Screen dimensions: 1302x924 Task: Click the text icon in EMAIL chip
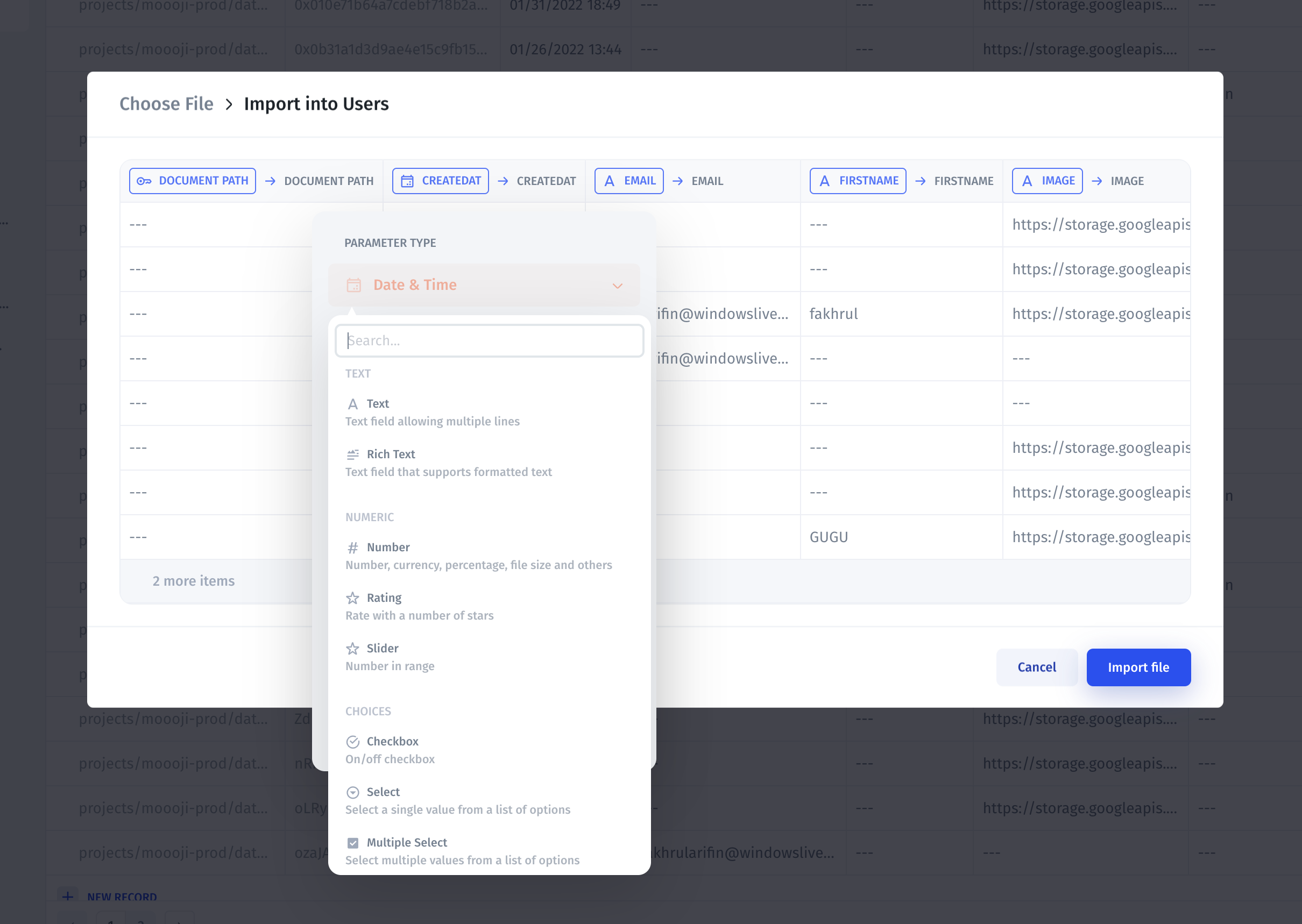(610, 181)
